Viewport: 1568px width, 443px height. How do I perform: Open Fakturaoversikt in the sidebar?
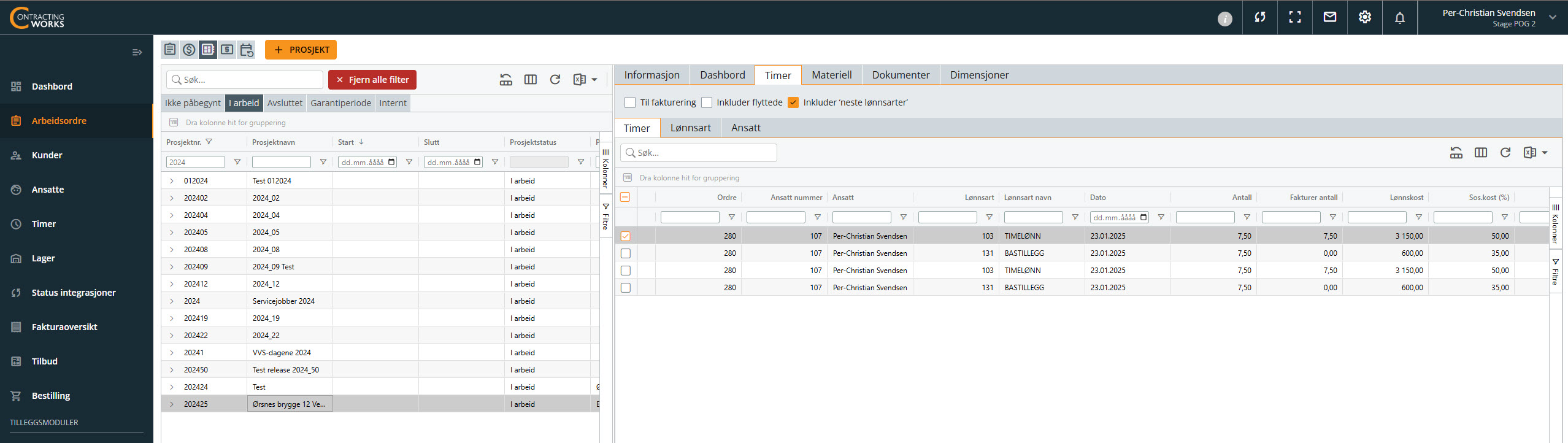tap(76, 327)
